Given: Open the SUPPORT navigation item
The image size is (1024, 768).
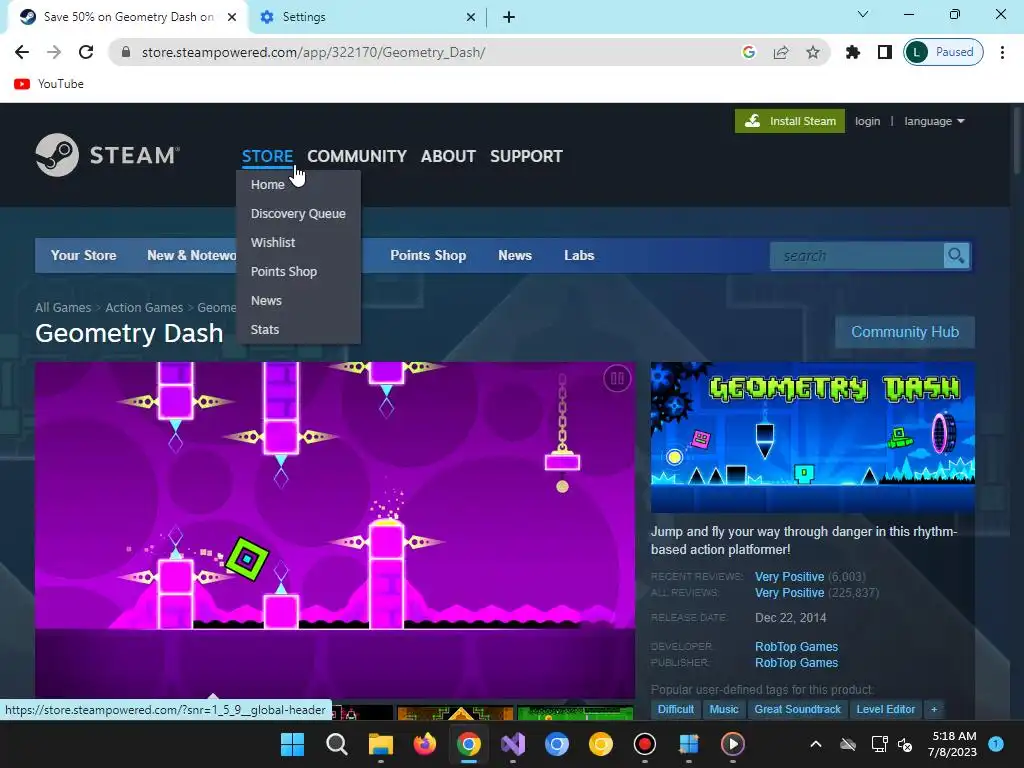Looking at the screenshot, I should [526, 156].
